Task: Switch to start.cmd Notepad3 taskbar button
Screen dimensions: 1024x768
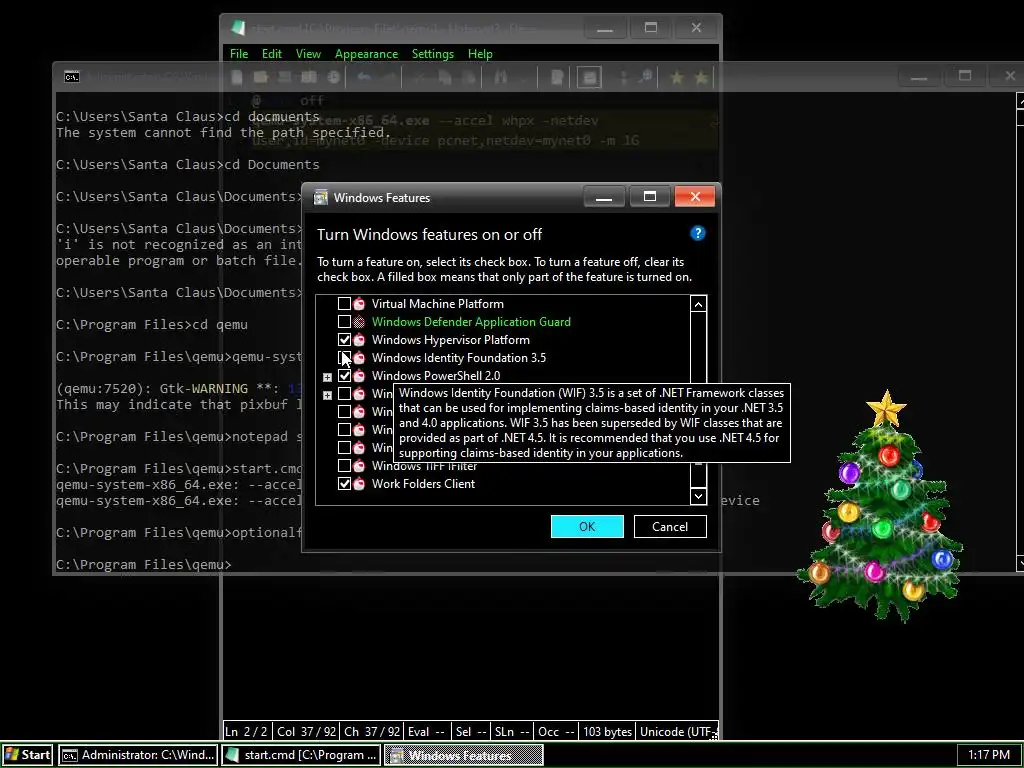Action: pos(301,755)
